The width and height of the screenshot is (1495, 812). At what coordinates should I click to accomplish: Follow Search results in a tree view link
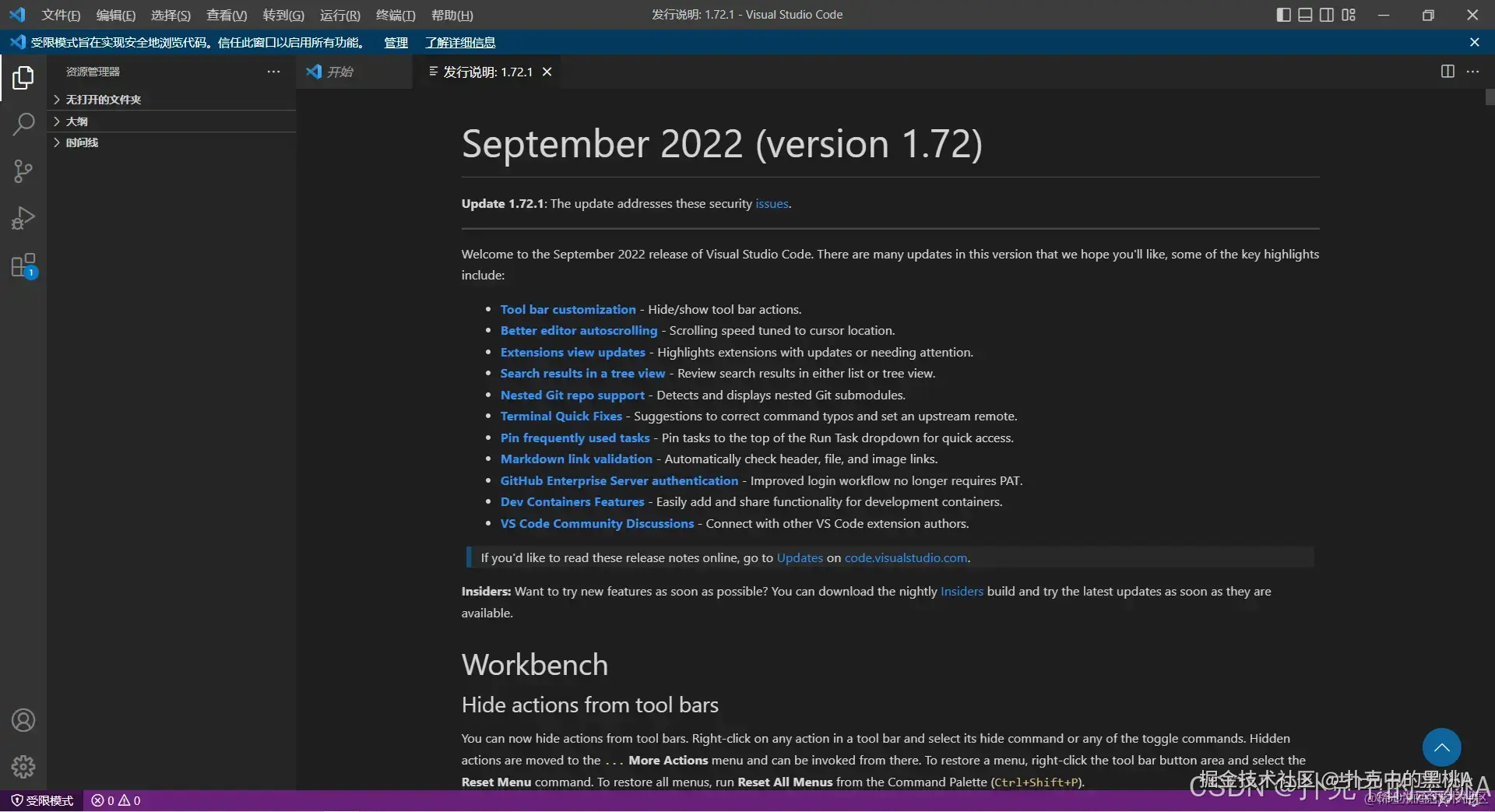tap(582, 373)
